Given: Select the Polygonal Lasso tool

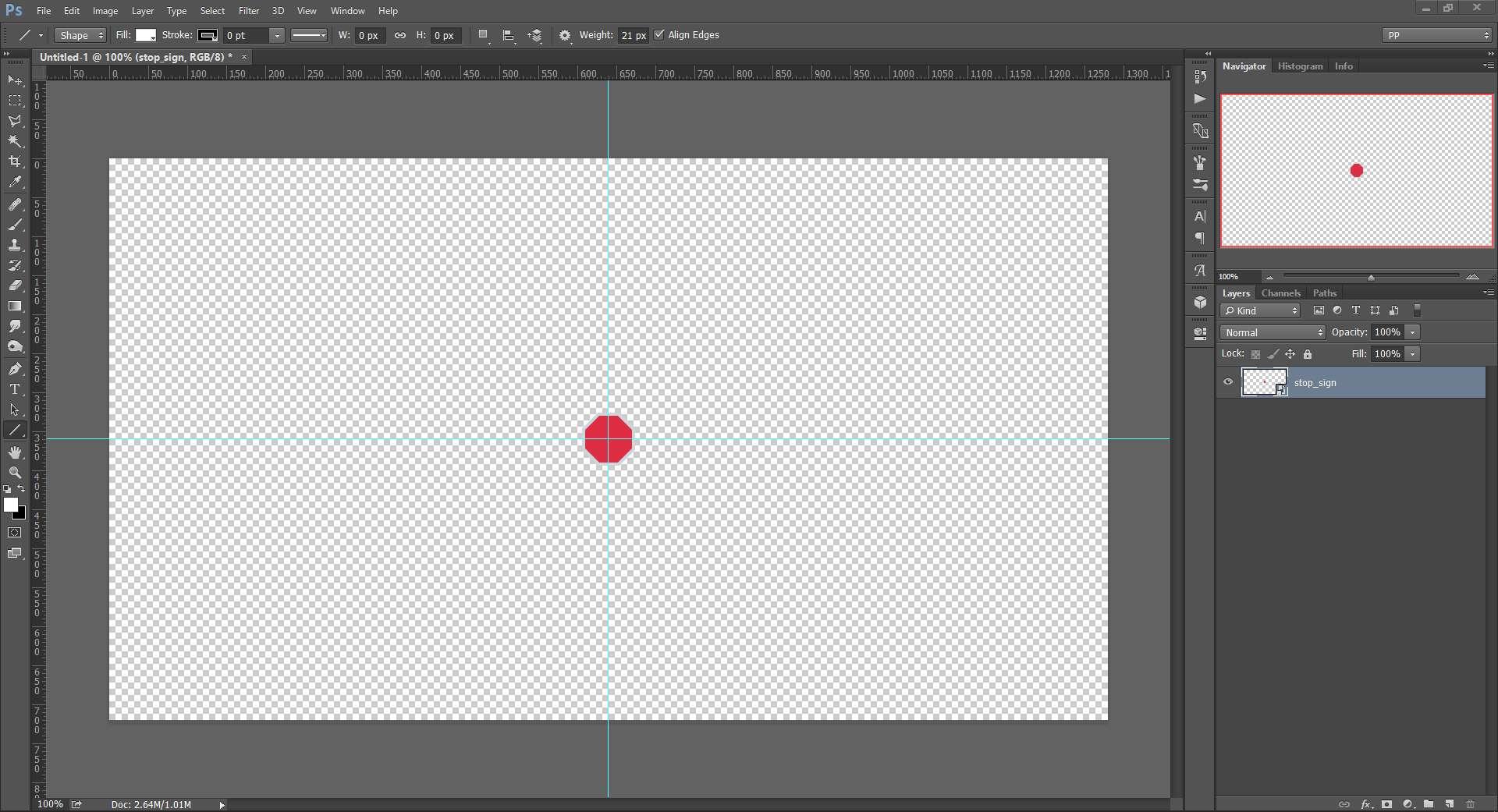Looking at the screenshot, I should coord(15,121).
